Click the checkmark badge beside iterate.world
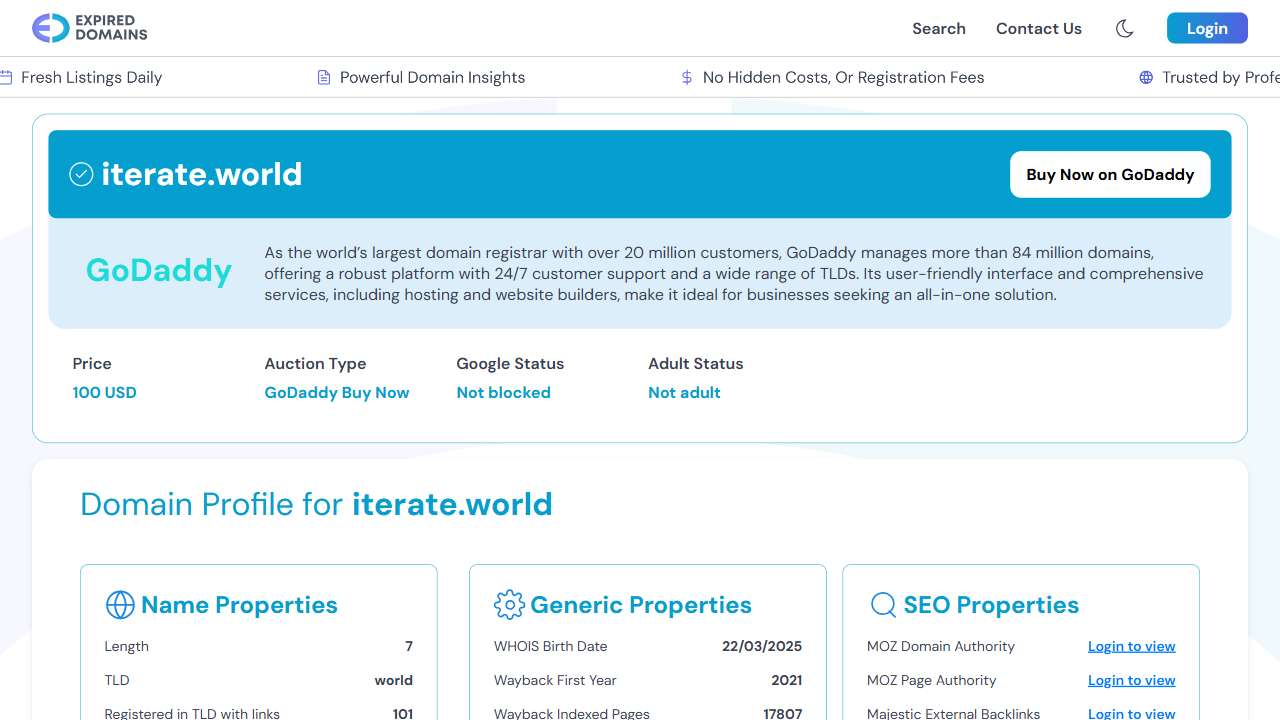The image size is (1280, 720). tap(81, 174)
